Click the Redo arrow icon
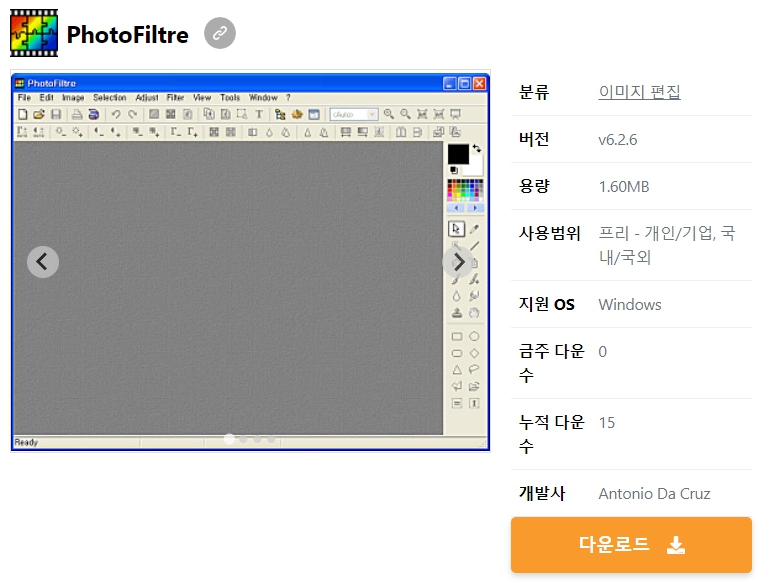The height and width of the screenshot is (583, 759). pyautogui.click(x=133, y=114)
